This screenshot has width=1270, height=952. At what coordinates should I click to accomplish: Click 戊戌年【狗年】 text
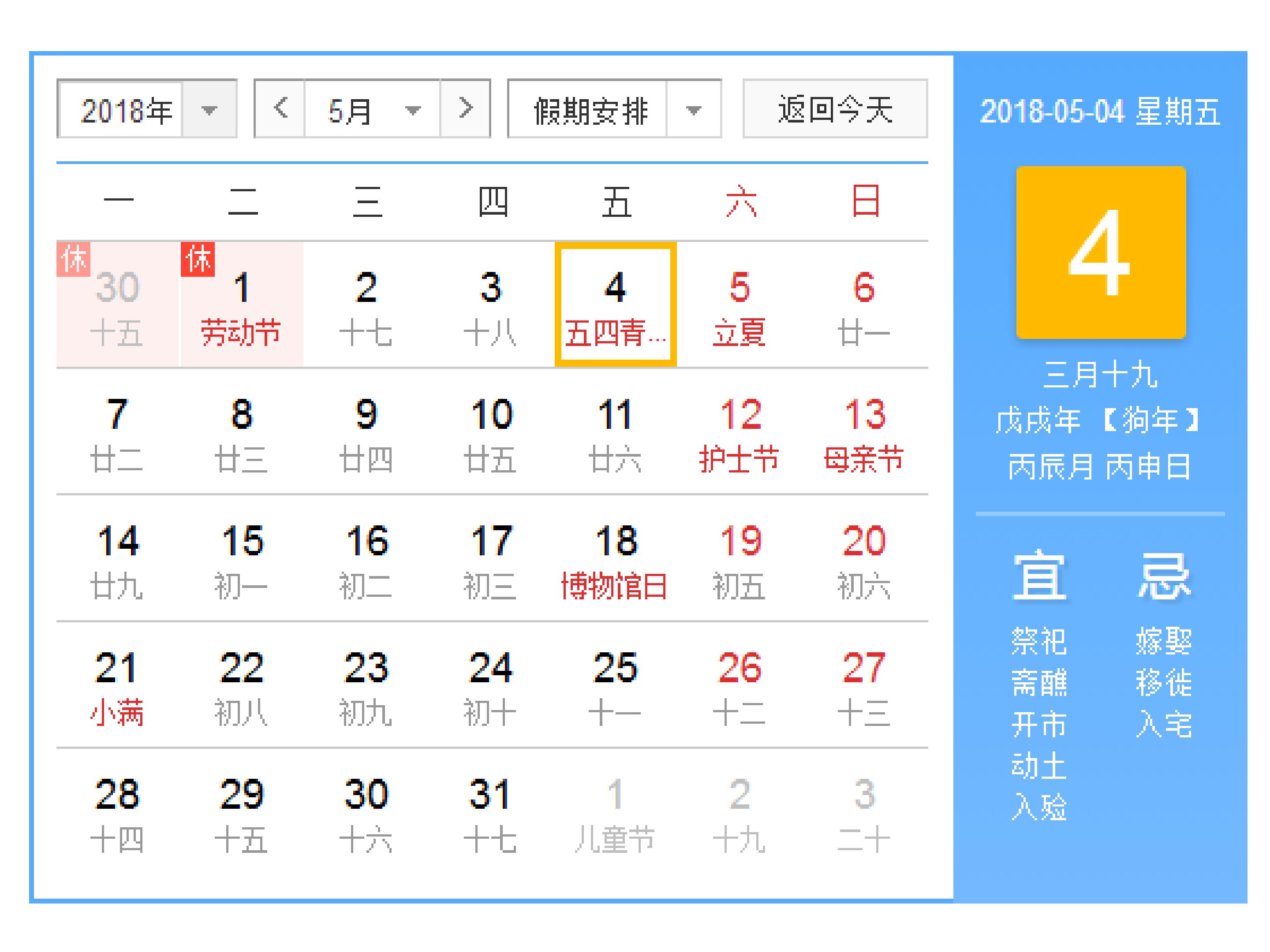coord(1098,420)
